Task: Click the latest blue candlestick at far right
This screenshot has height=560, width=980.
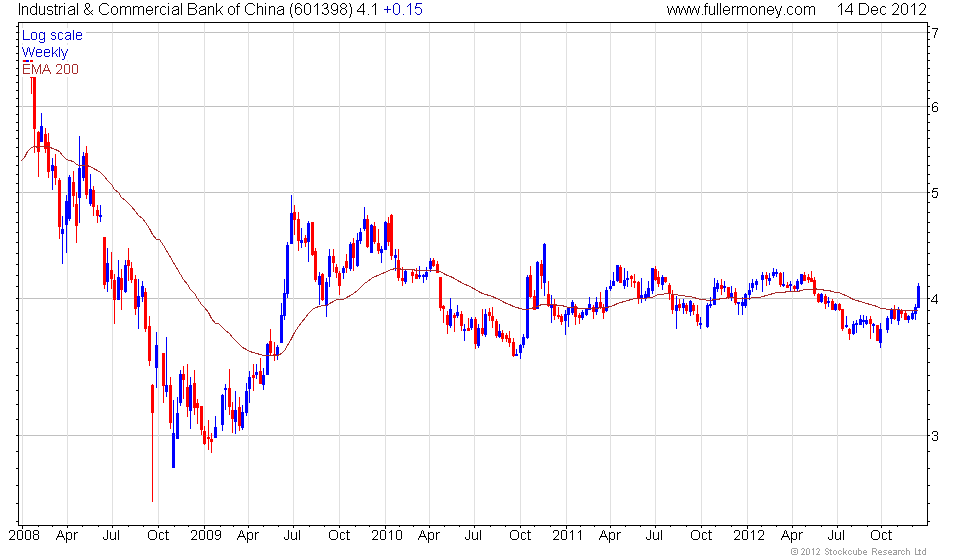Action: click(x=918, y=296)
